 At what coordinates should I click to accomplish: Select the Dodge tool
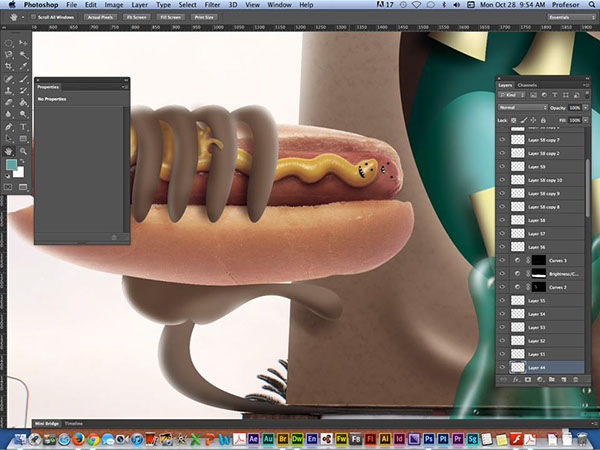23,114
